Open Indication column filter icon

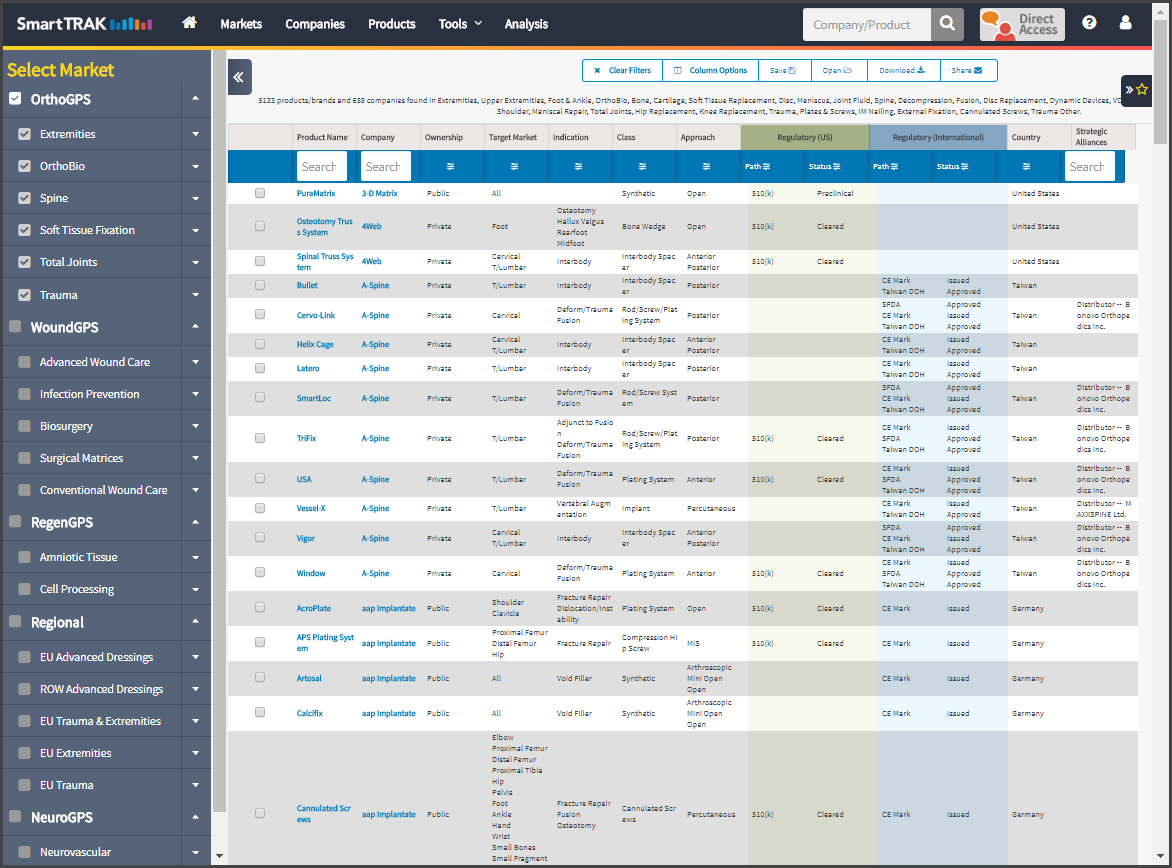[579, 167]
